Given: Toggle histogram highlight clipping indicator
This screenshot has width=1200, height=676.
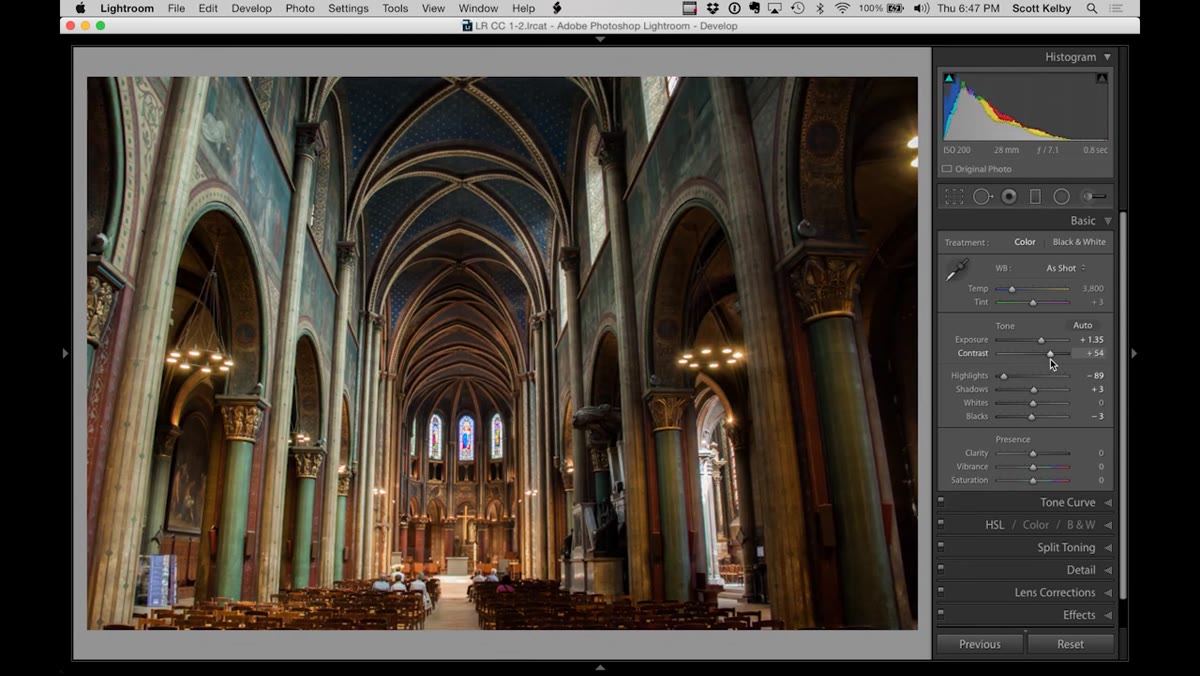Looking at the screenshot, I should [1102, 78].
